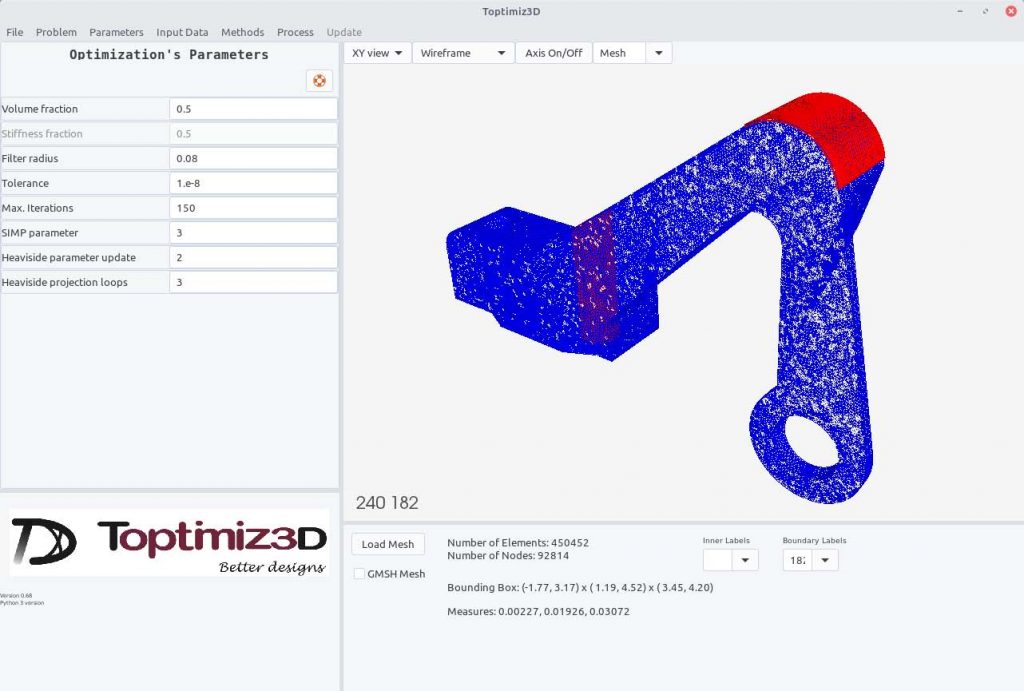Click the 'Number of Elements: 450452' text

pos(518,543)
